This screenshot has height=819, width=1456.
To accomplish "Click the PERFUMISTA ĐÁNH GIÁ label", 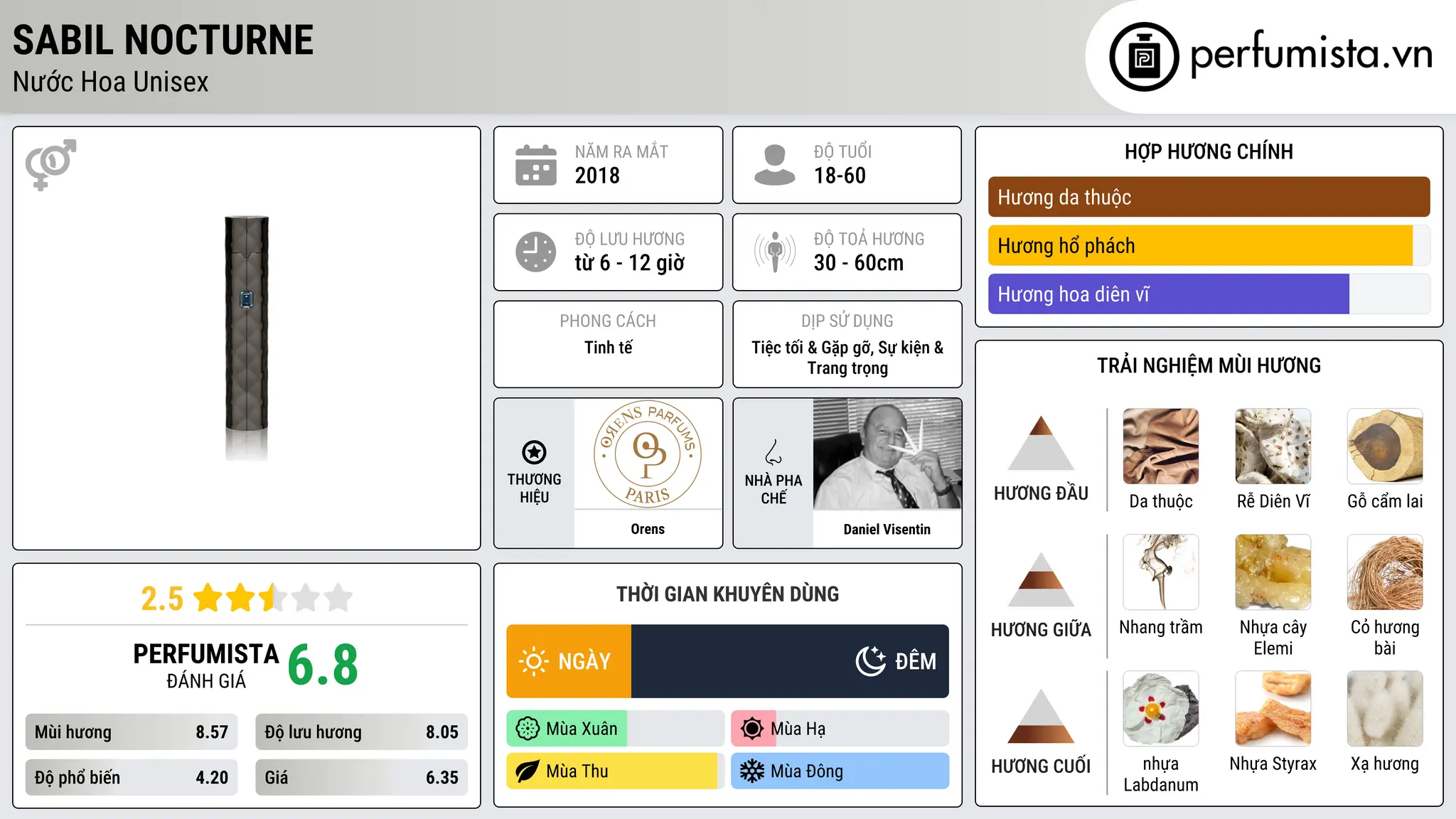I will 206,665.
